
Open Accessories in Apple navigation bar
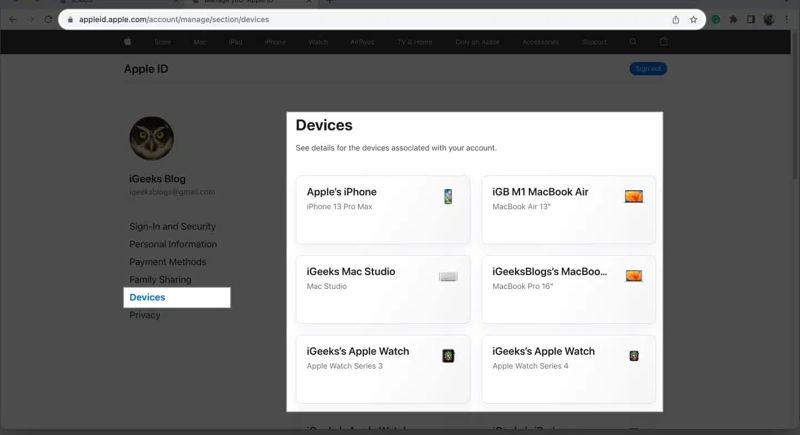tap(540, 42)
